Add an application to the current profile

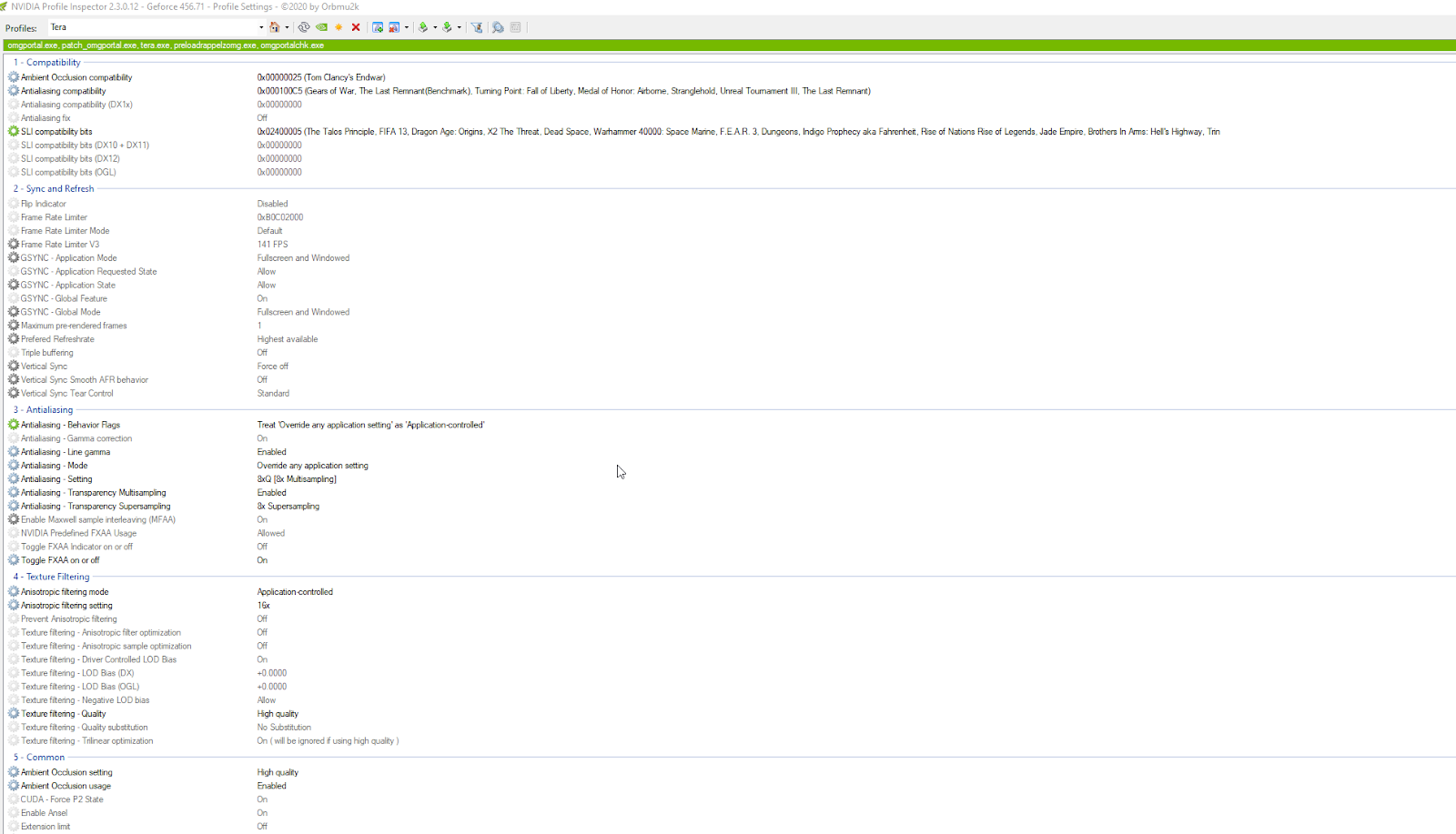coord(378,27)
